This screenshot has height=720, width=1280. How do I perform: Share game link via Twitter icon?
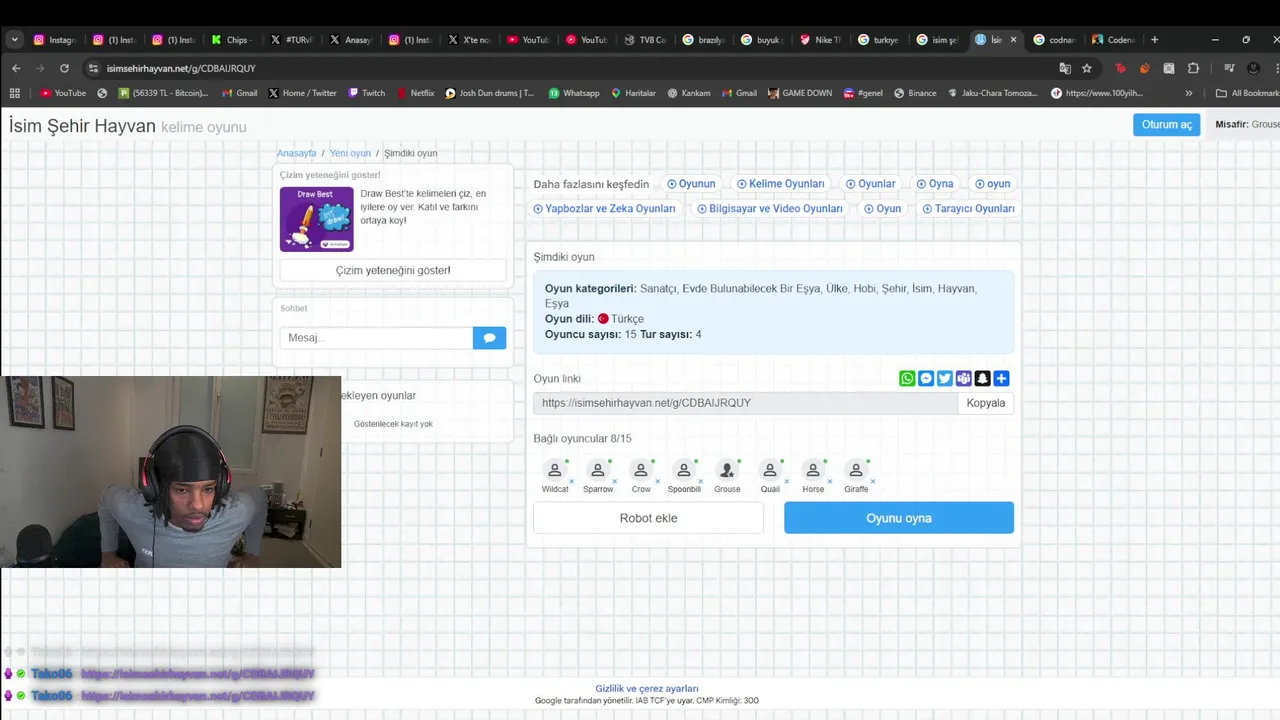(x=945, y=378)
